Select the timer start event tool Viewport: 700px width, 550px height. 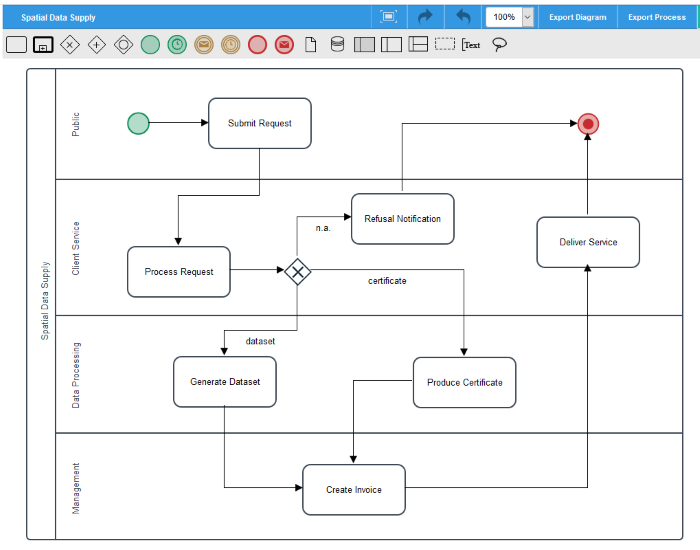tap(177, 45)
